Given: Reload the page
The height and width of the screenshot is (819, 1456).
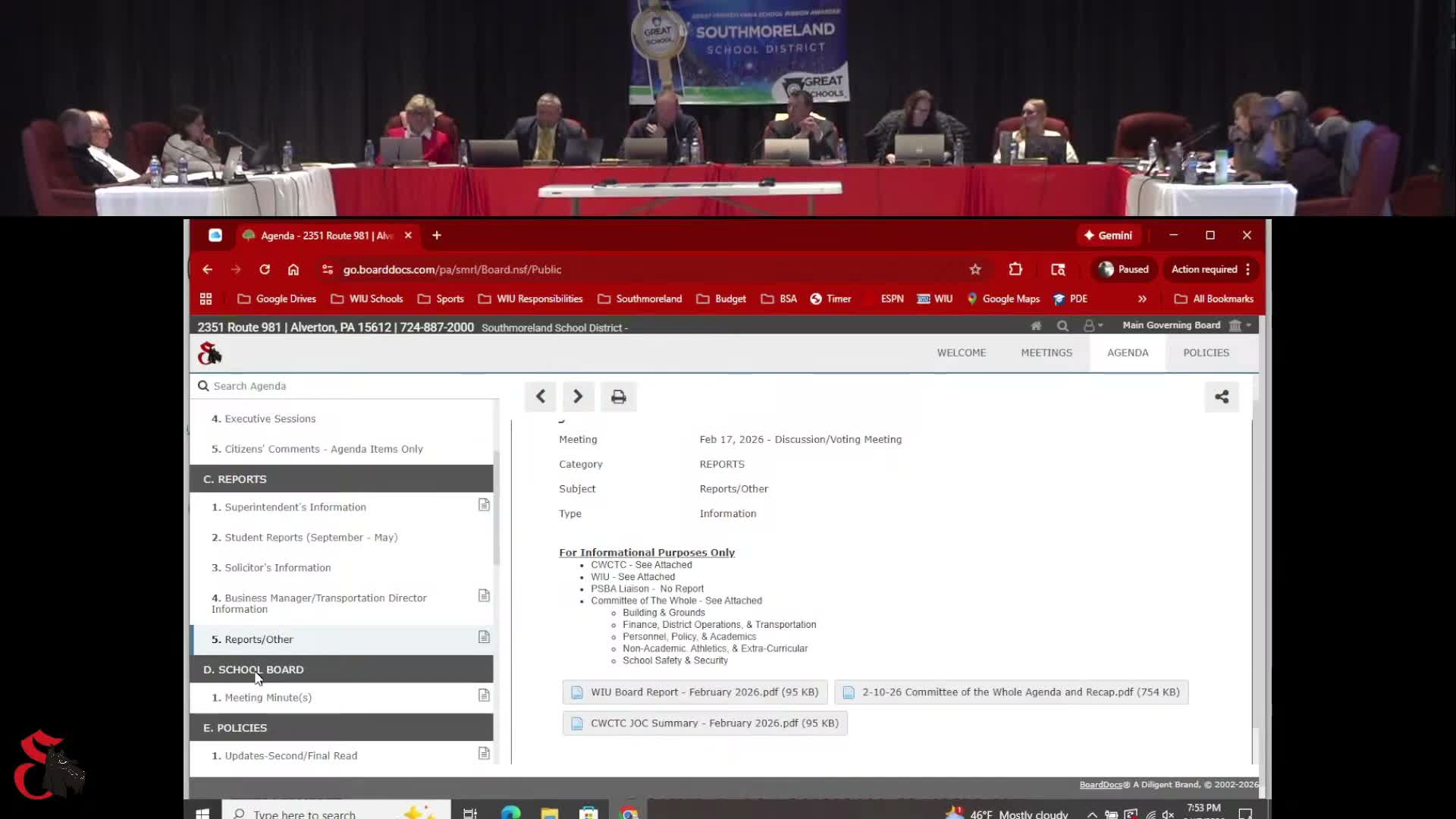Looking at the screenshot, I should coord(265,269).
